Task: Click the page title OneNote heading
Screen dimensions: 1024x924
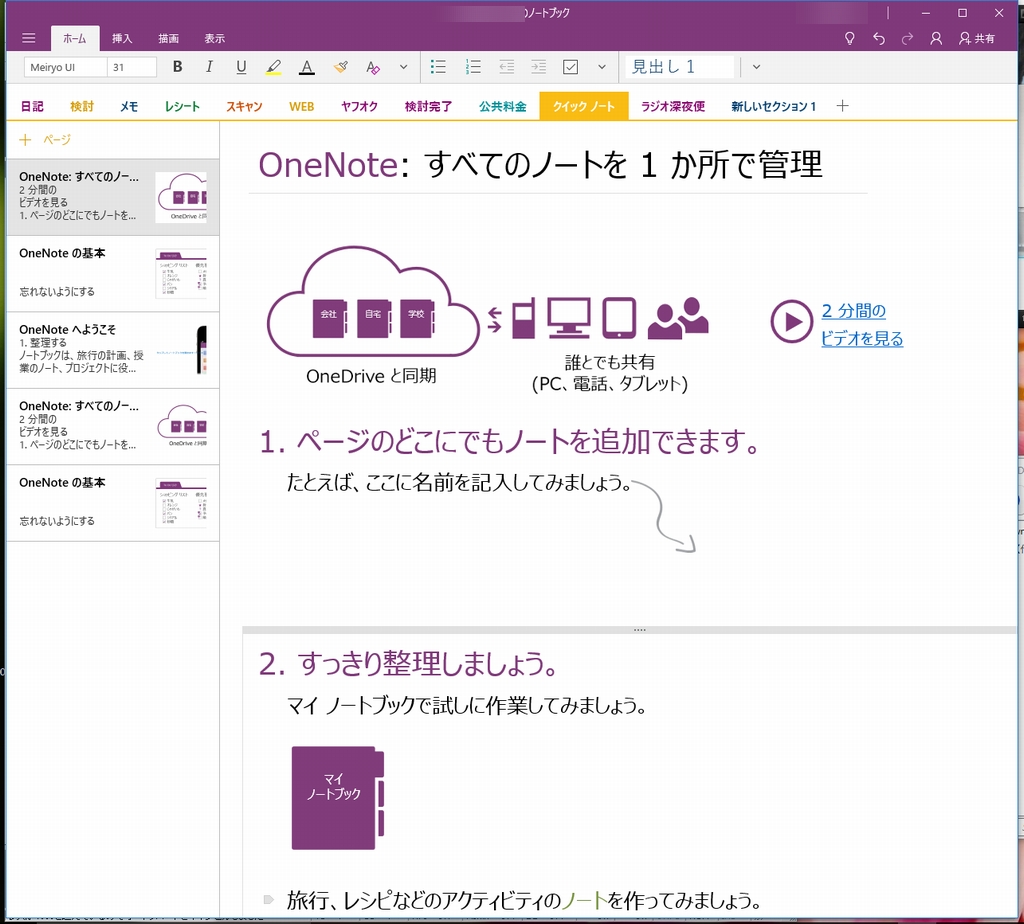Action: point(540,165)
